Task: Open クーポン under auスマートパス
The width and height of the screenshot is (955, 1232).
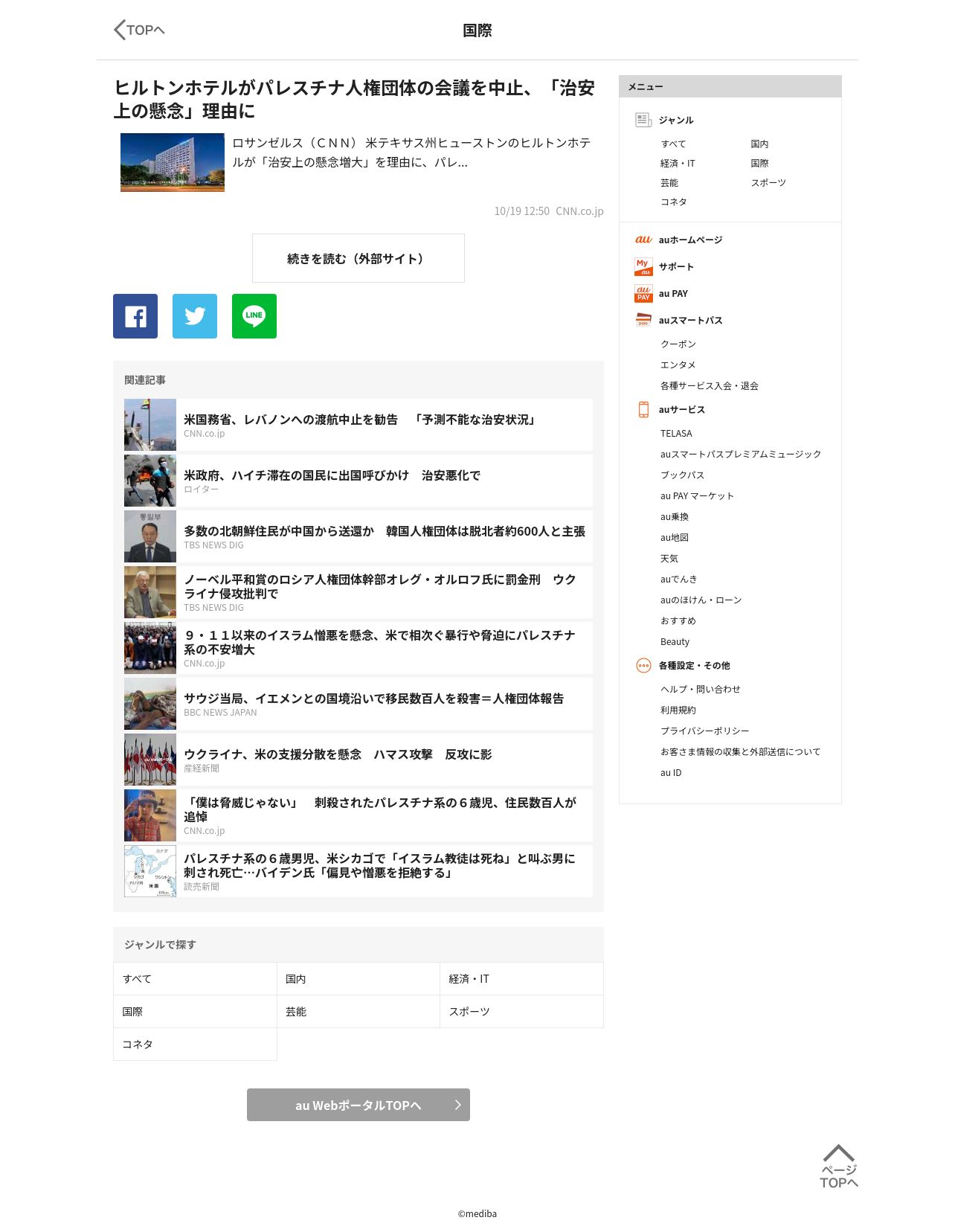Action: click(x=678, y=344)
